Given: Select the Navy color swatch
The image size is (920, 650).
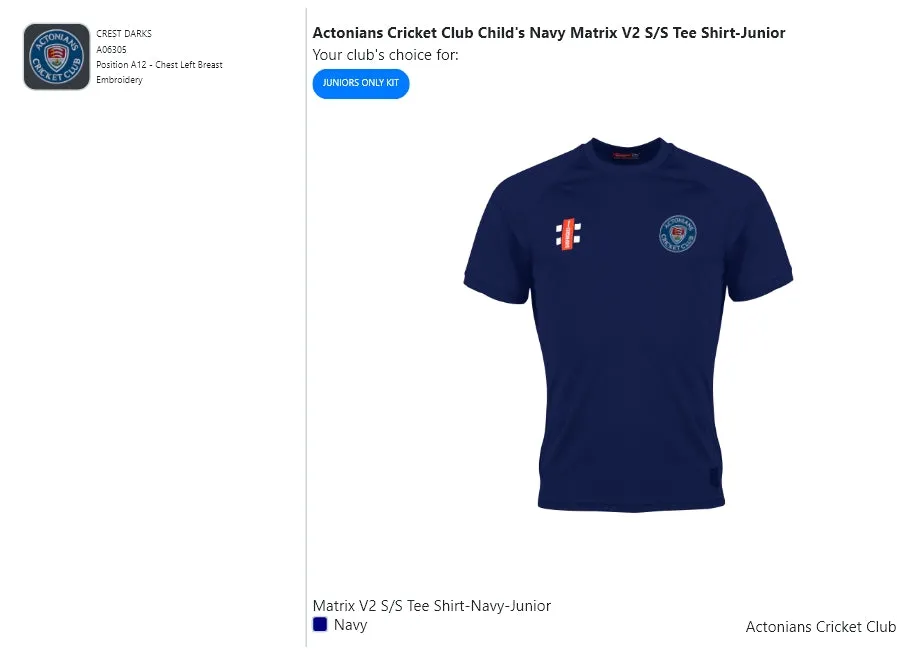Looking at the screenshot, I should pos(320,624).
